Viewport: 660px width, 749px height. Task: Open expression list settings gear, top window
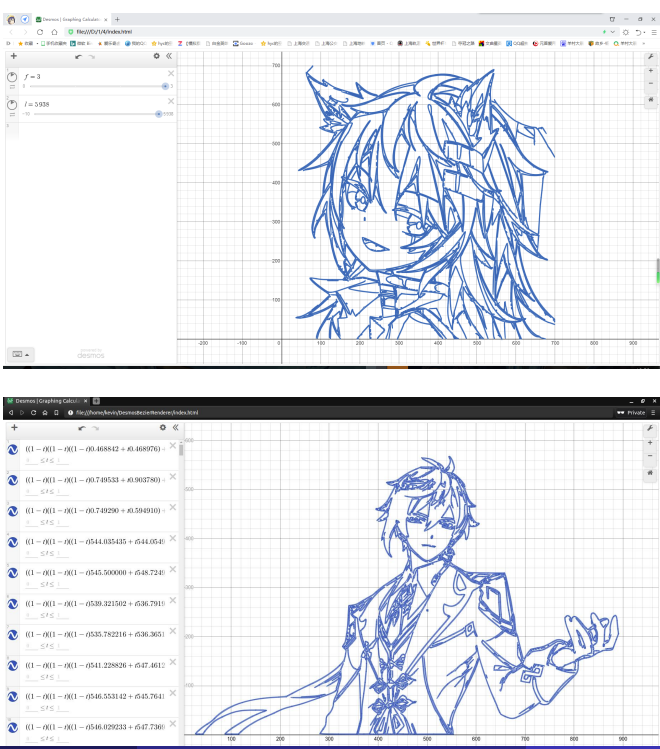157,56
